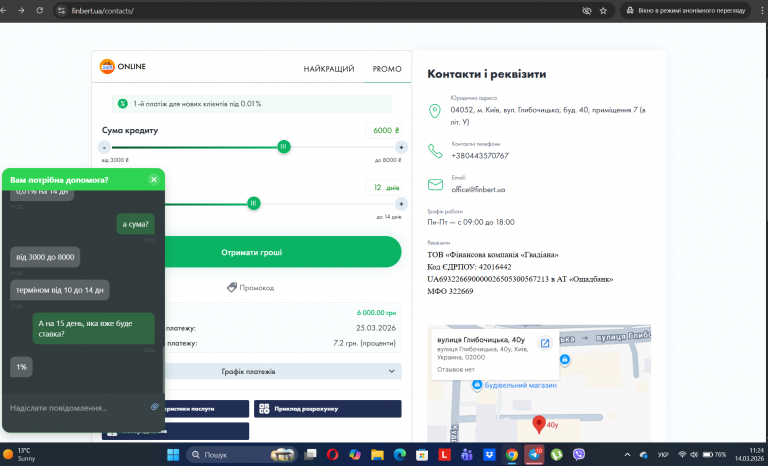Increase loan term with plus button

pyautogui.click(x=401, y=203)
